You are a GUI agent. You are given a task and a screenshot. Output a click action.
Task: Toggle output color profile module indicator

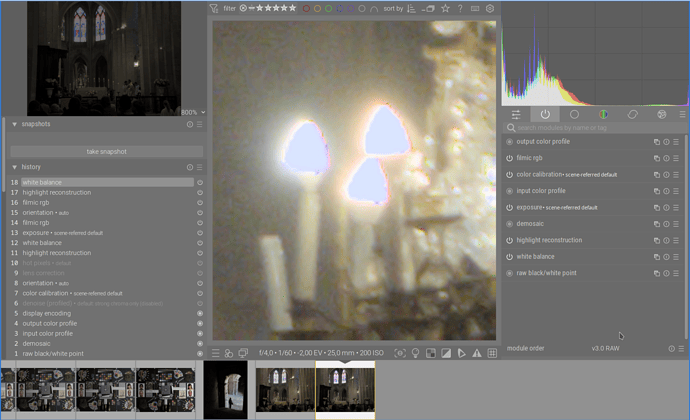(x=509, y=142)
